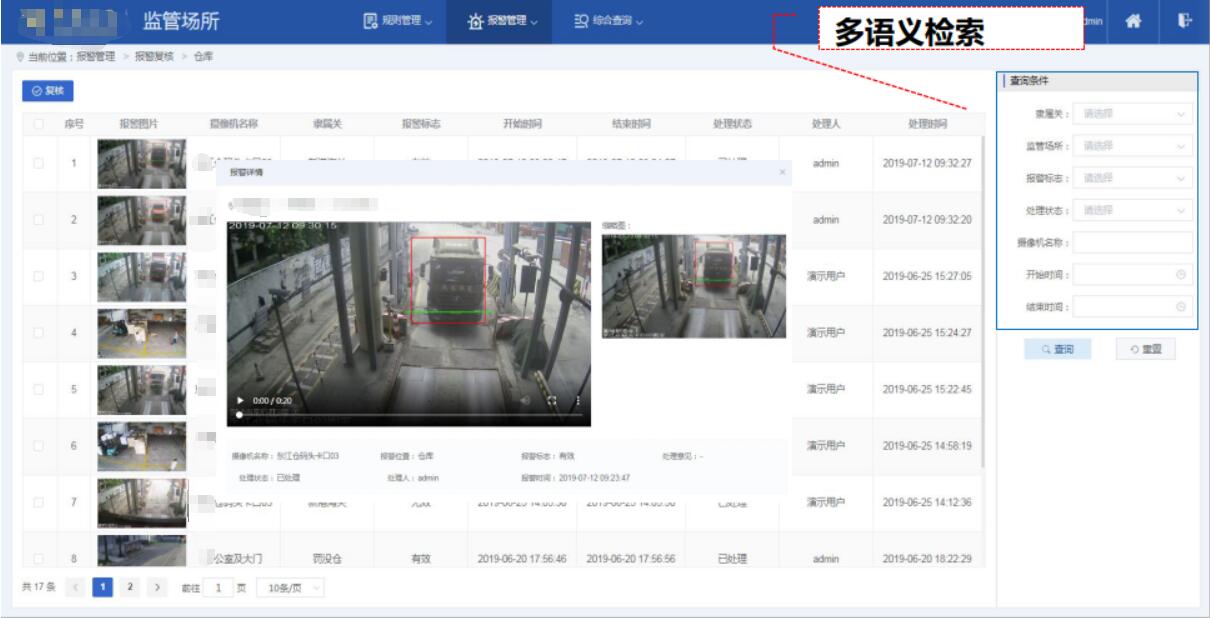Click time cell 2019-06-25 15:27:05

coord(927,276)
